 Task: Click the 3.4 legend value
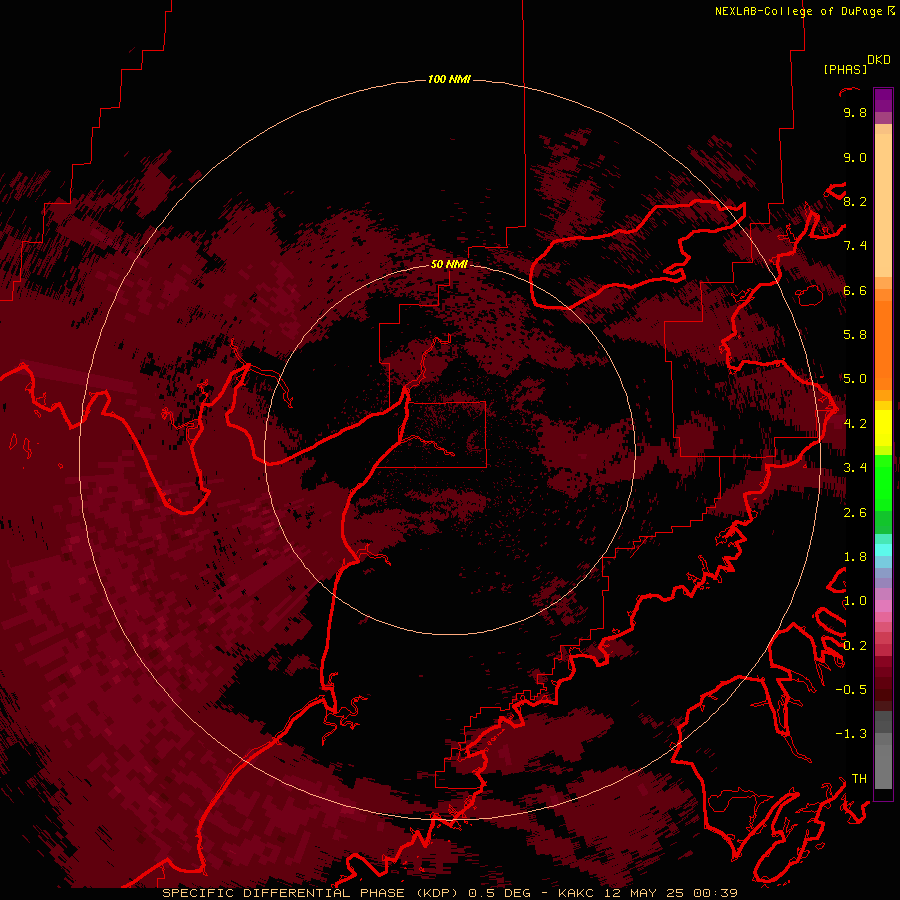(x=855, y=468)
